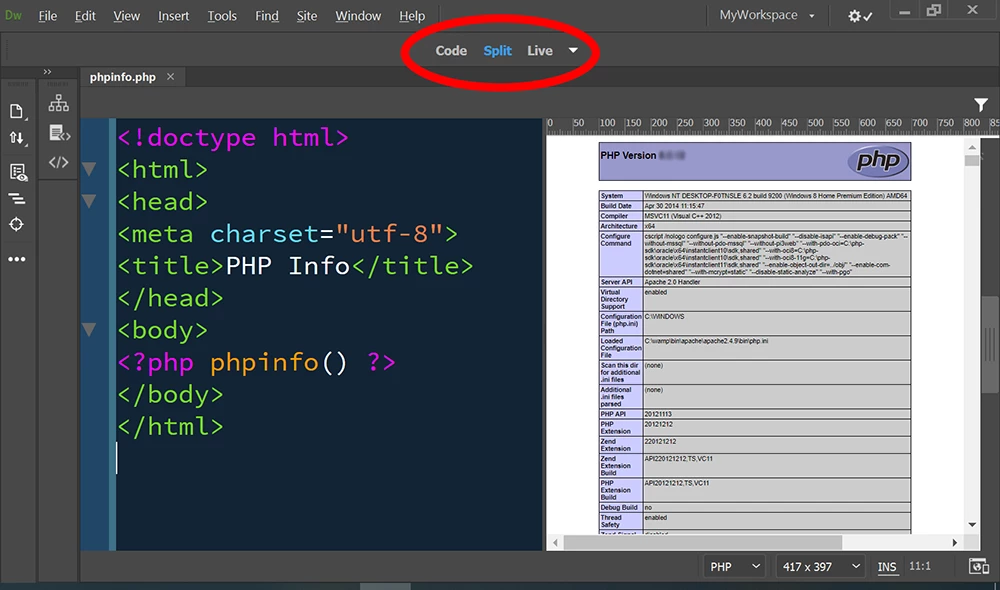This screenshot has height=590, width=1000.
Task: Click the code snippets panel icon
Action: tap(59, 133)
